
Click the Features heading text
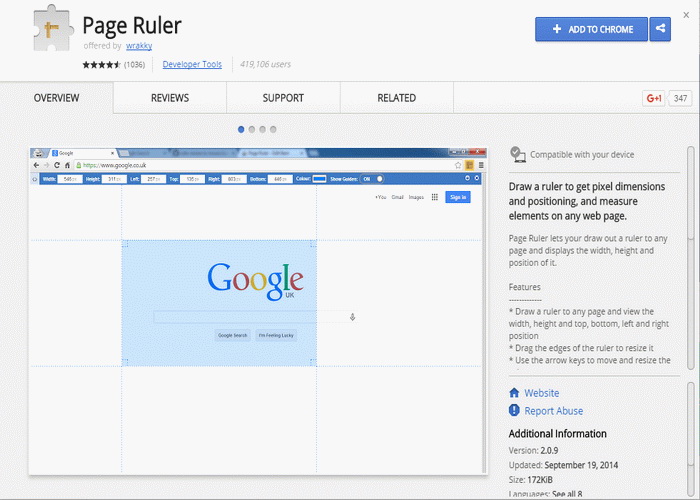[525, 287]
